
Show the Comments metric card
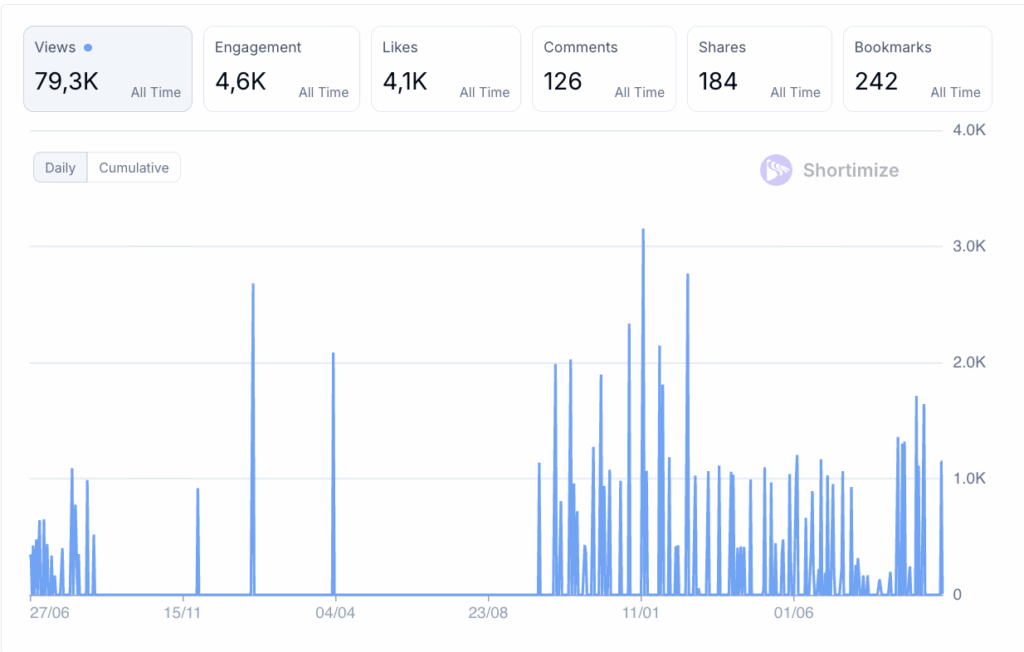point(603,68)
